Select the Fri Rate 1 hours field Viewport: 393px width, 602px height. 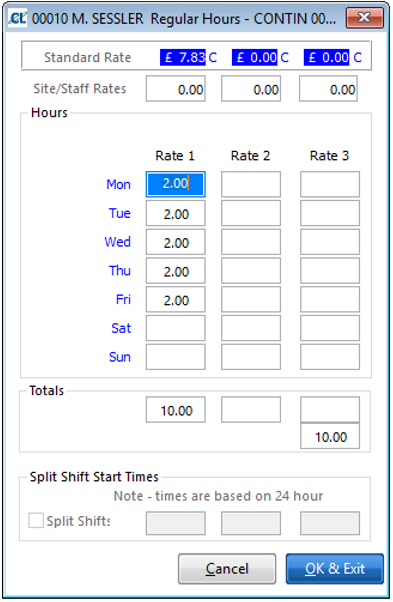click(x=175, y=299)
